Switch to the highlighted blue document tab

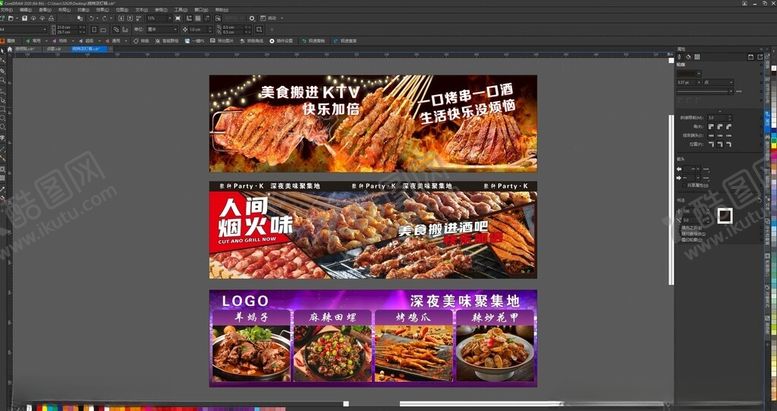89,49
